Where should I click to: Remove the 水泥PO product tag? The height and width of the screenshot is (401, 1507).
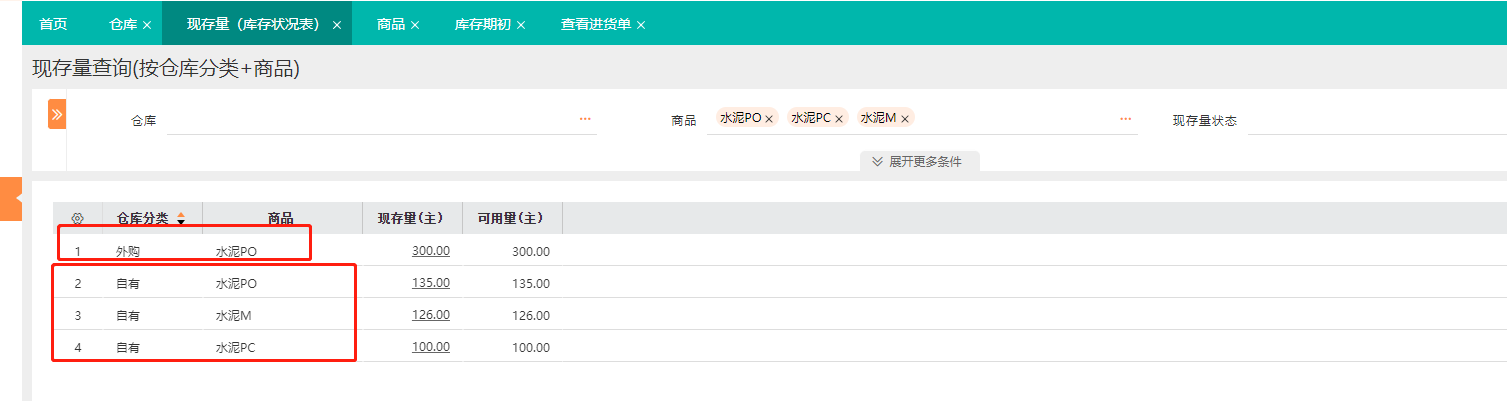769,119
